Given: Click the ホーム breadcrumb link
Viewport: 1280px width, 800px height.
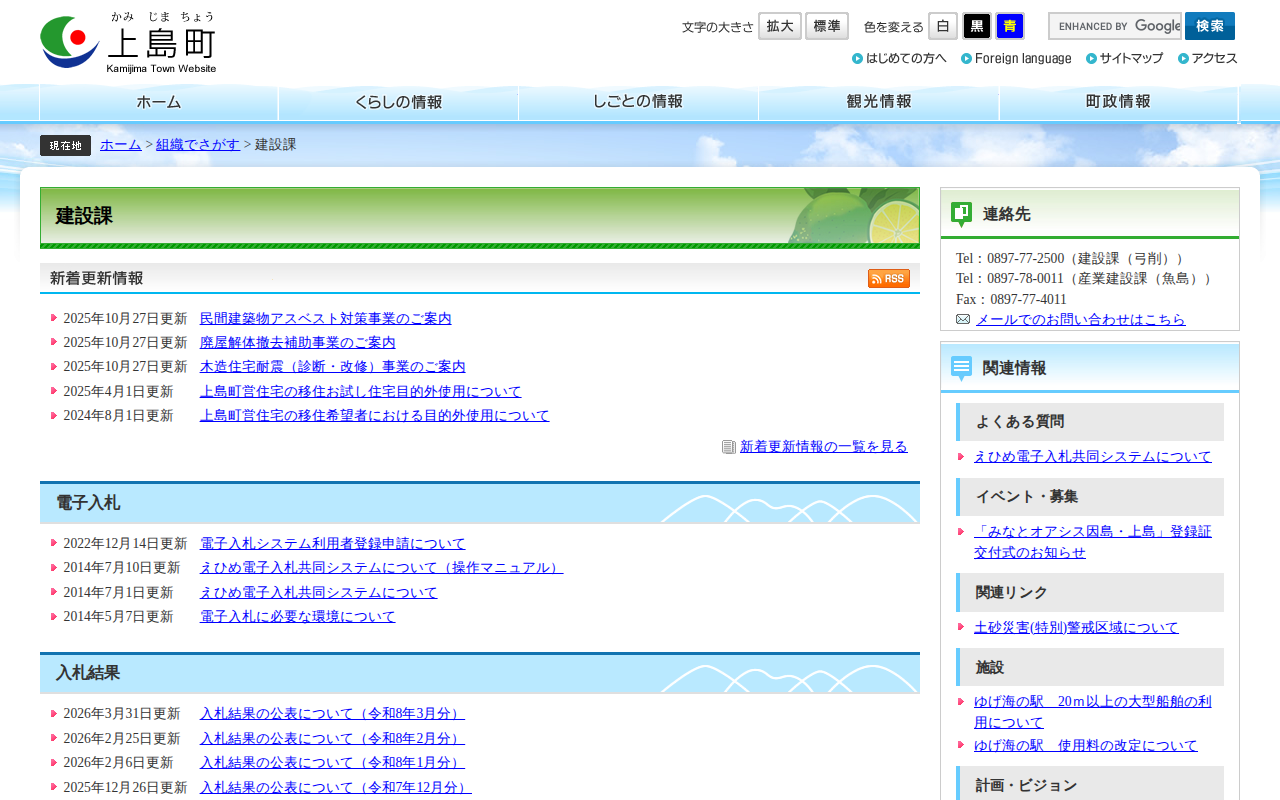Looking at the screenshot, I should [x=121, y=145].
